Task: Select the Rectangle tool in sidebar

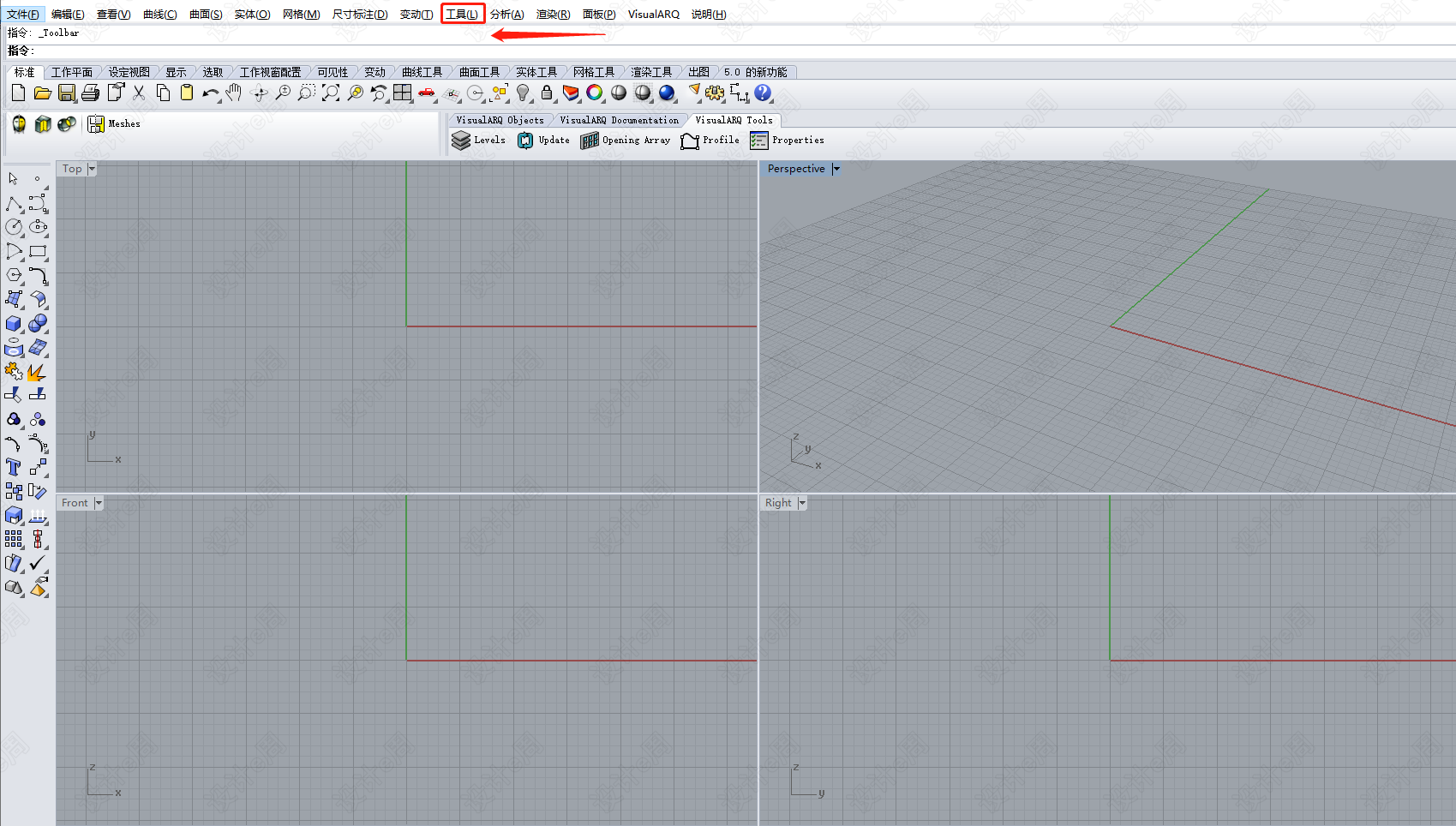Action: tap(38, 251)
